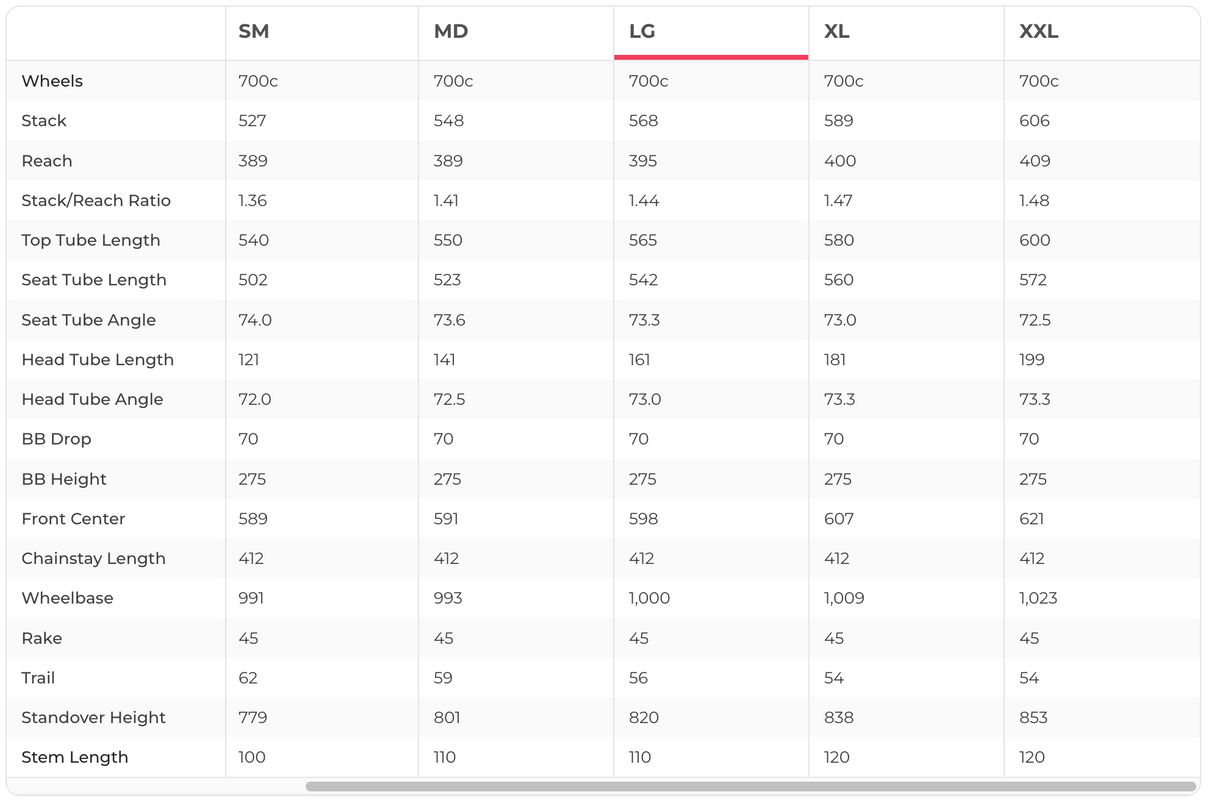Select the MD size column header
Viewport: 1214px width, 806px height.
(x=451, y=32)
